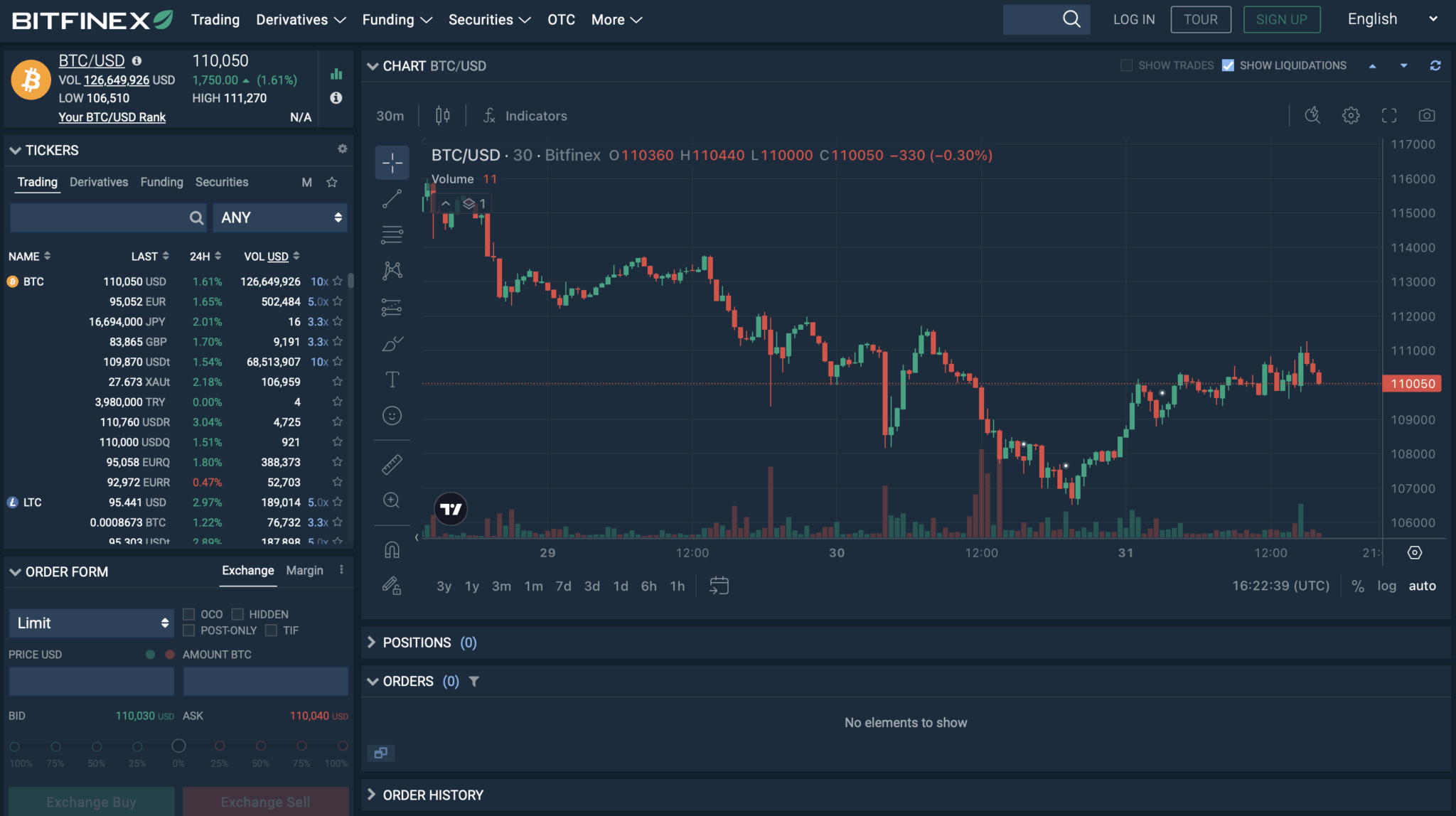Viewport: 1456px width, 816px height.
Task: Click the SIGN UP button
Action: pos(1282,19)
